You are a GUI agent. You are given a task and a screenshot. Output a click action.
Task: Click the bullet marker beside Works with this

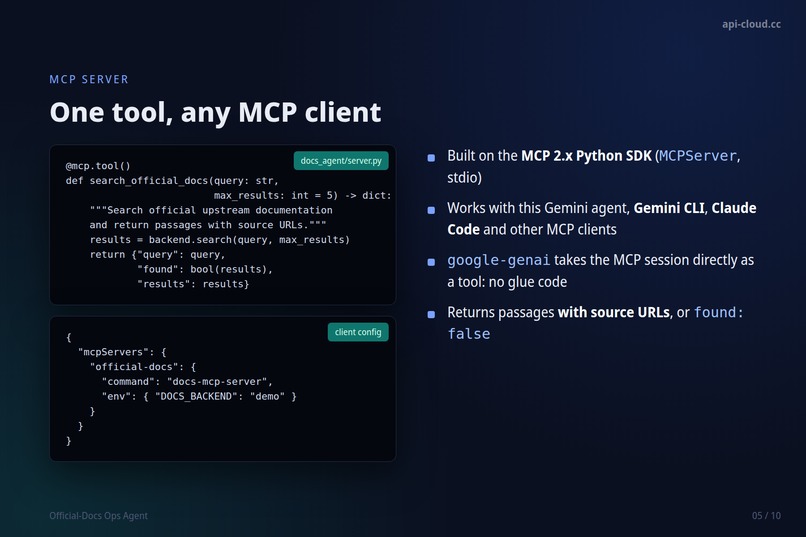tap(431, 210)
